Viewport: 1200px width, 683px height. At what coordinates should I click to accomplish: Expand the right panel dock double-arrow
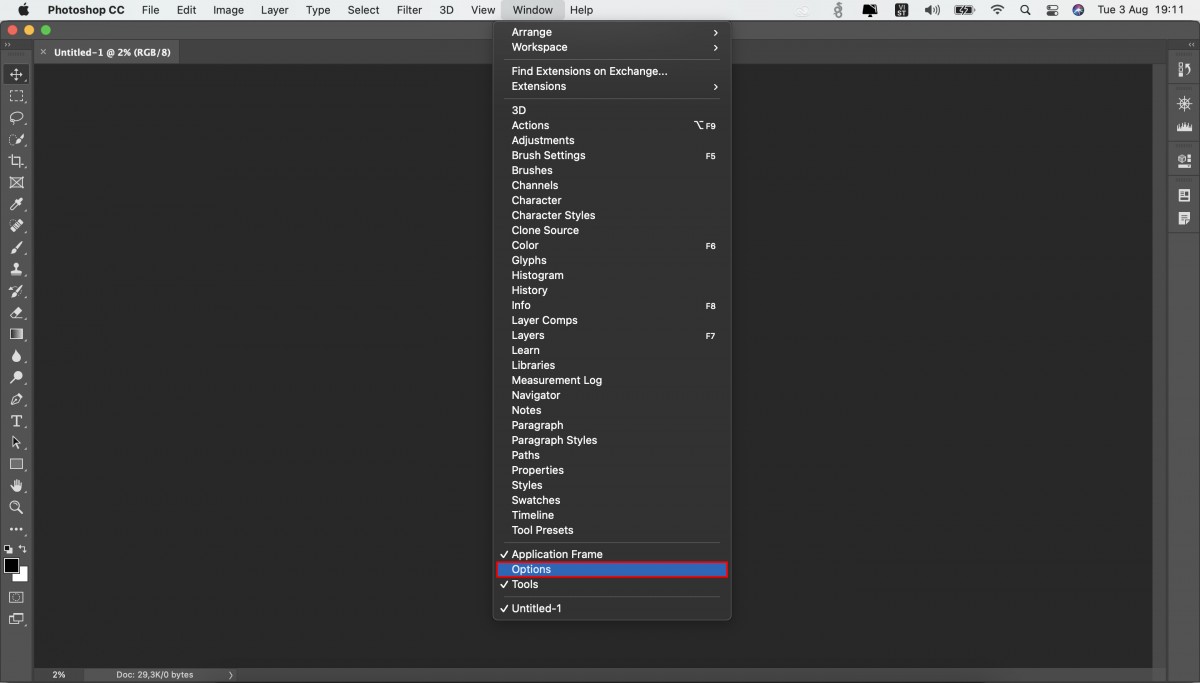tap(1191, 45)
